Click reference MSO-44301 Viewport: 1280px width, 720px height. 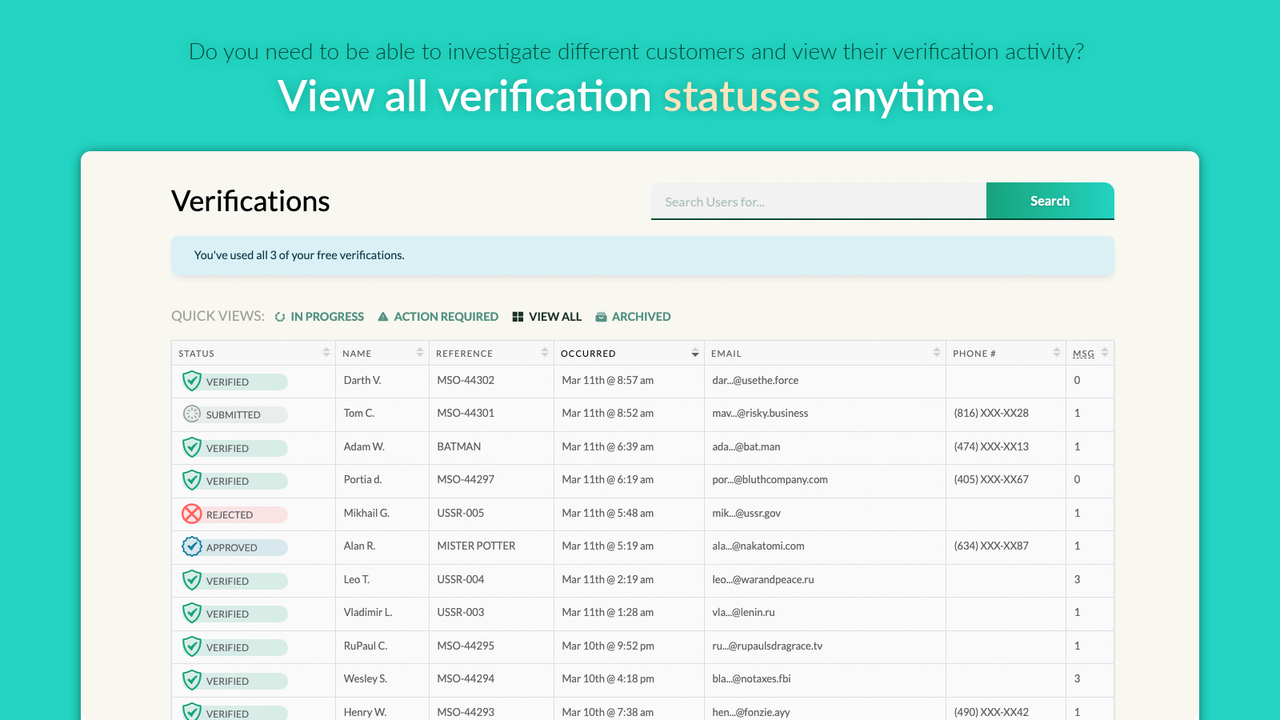(x=466, y=413)
